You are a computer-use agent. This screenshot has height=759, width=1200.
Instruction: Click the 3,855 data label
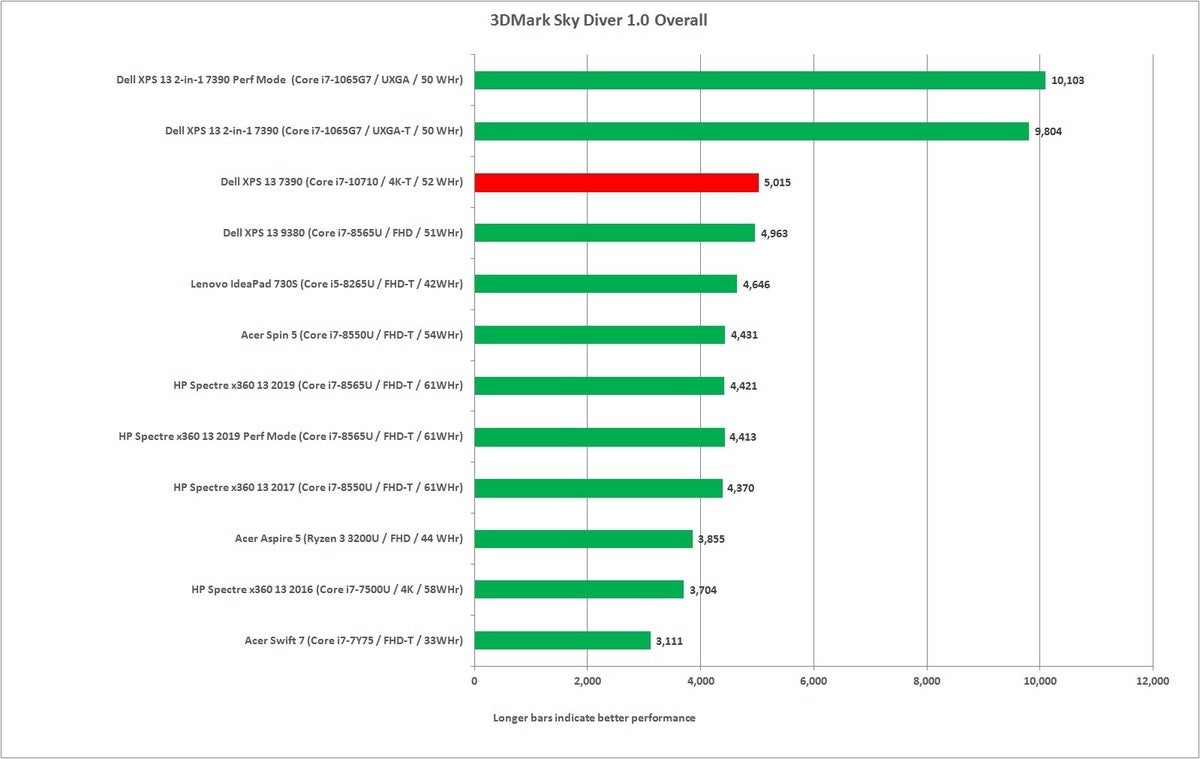coord(713,538)
